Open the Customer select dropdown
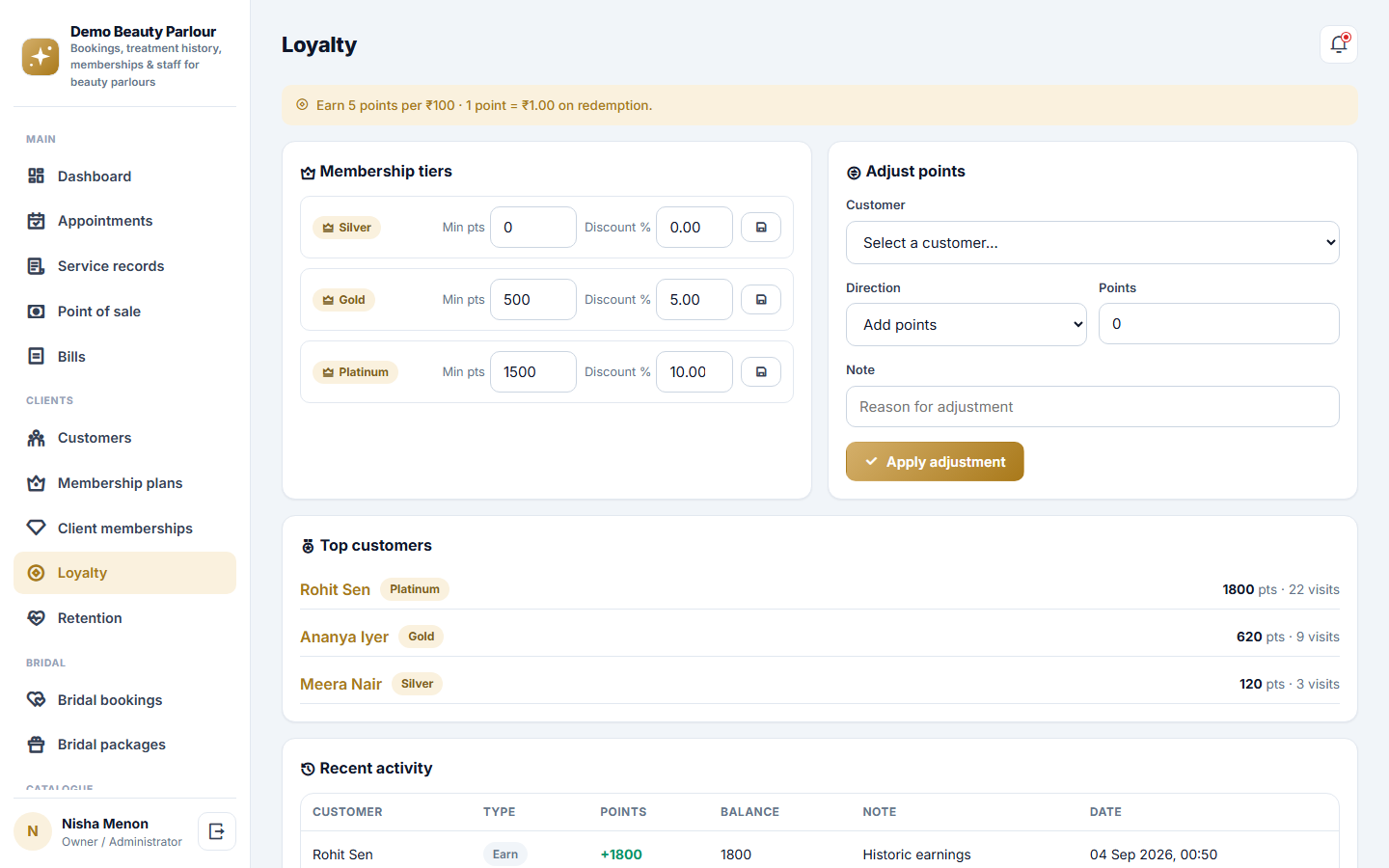1389x868 pixels. point(1093,243)
